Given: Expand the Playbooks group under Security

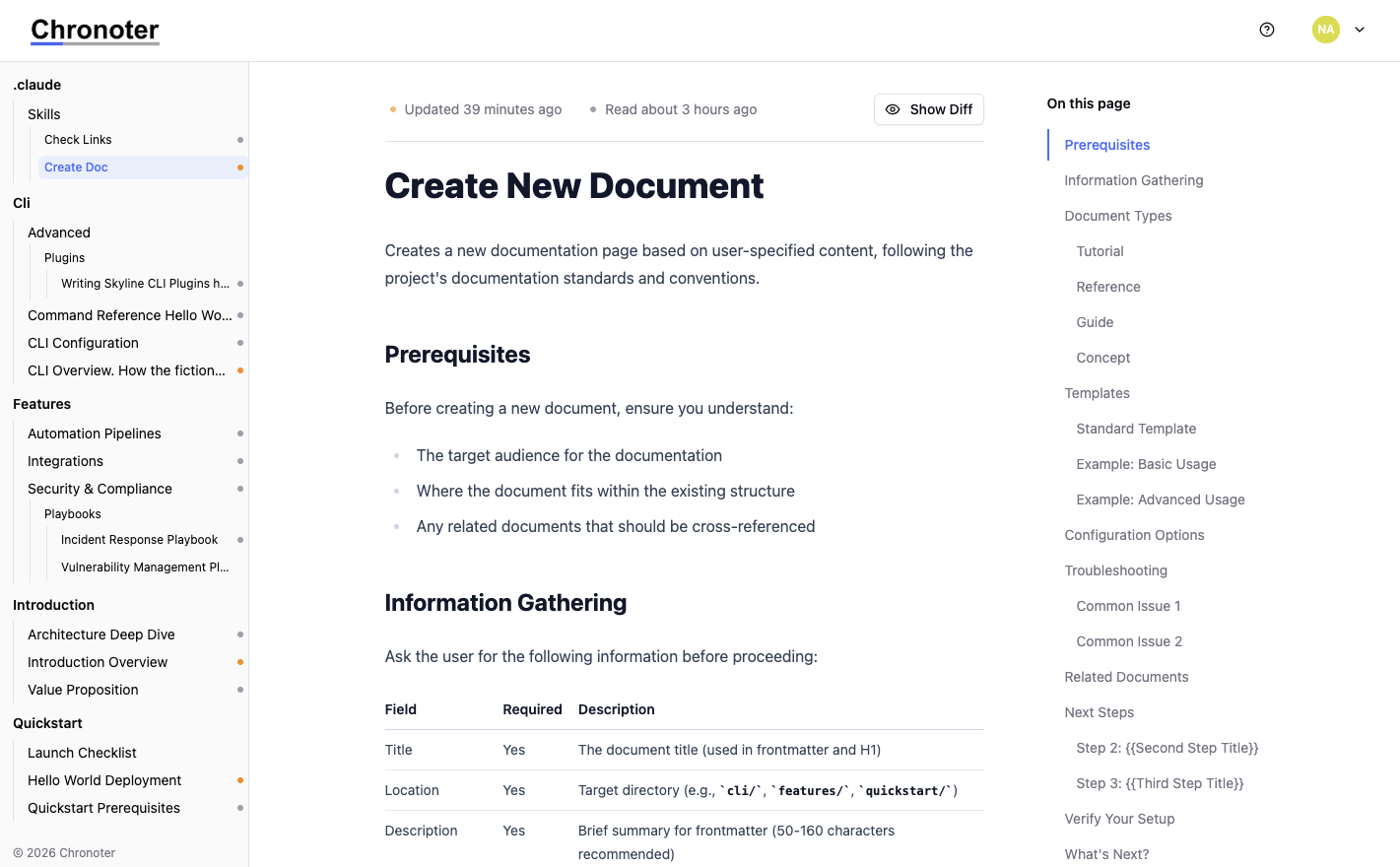Looking at the screenshot, I should [72, 513].
